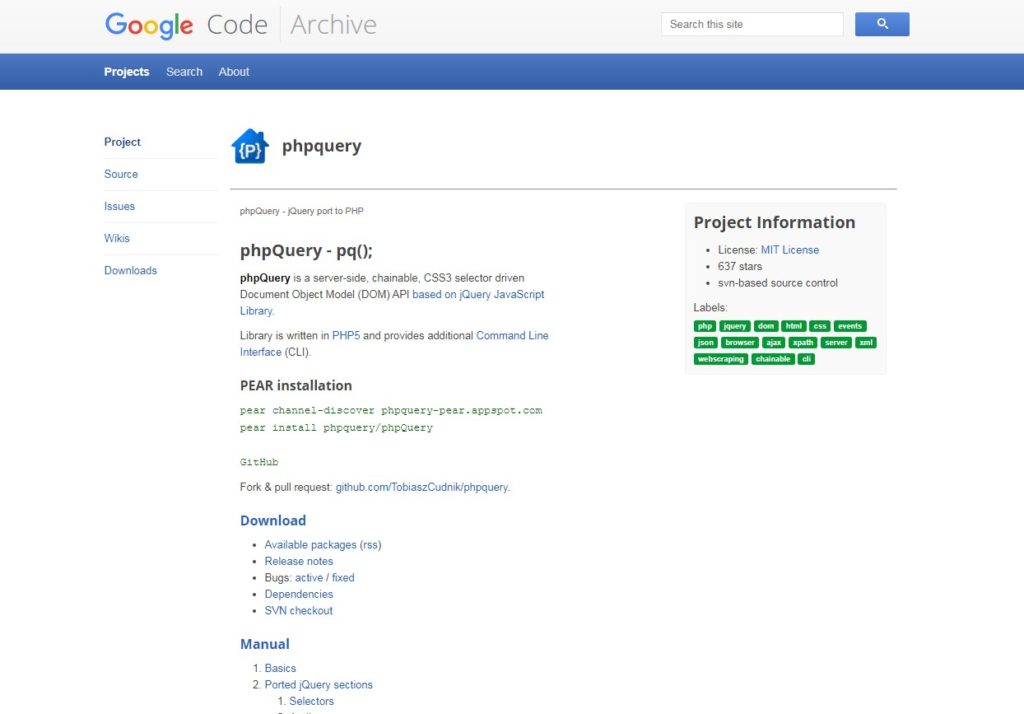Go to Issues in the sidebar
This screenshot has width=1024, height=714.
(119, 206)
